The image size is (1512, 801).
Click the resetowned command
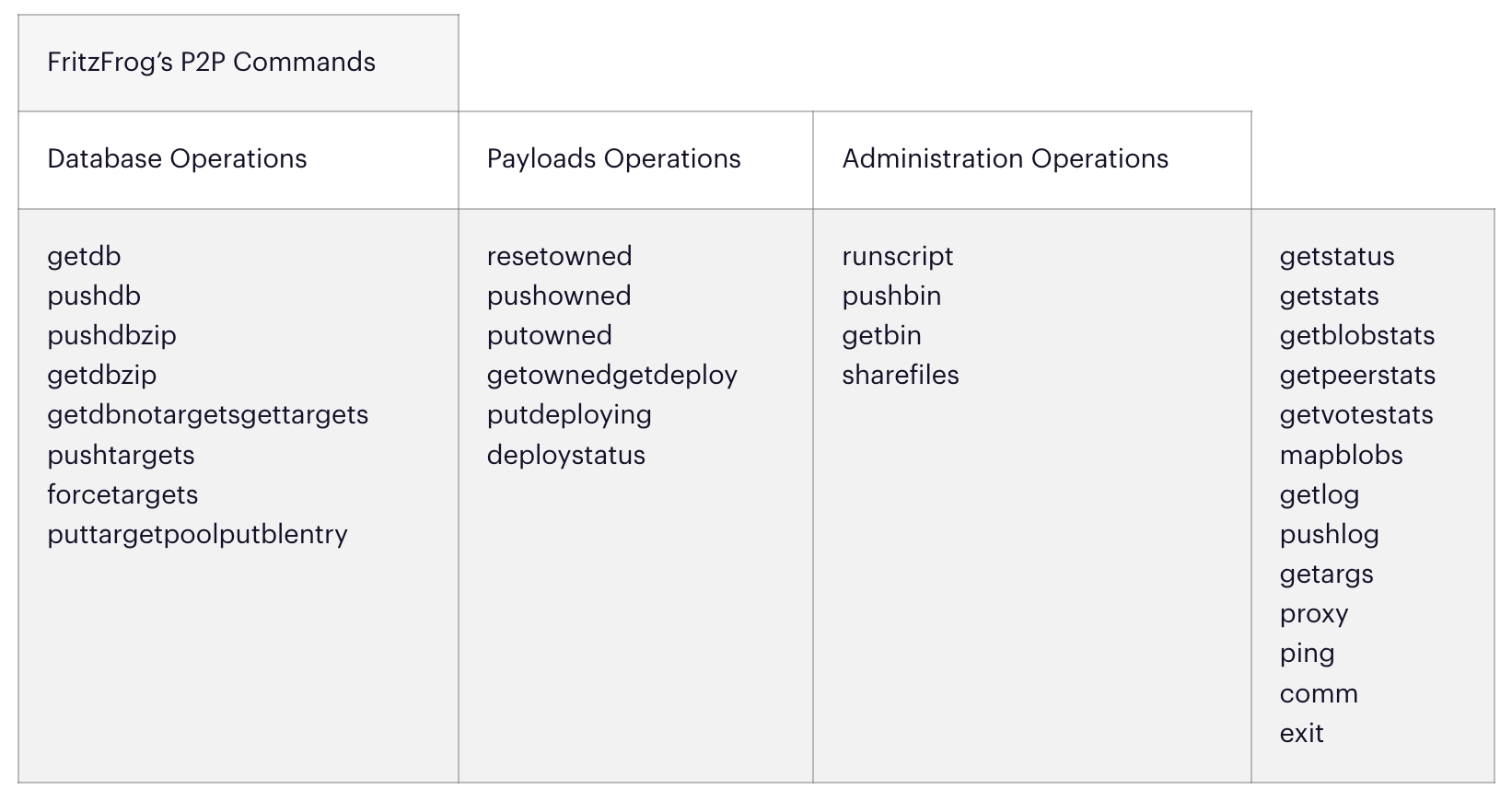pos(559,257)
